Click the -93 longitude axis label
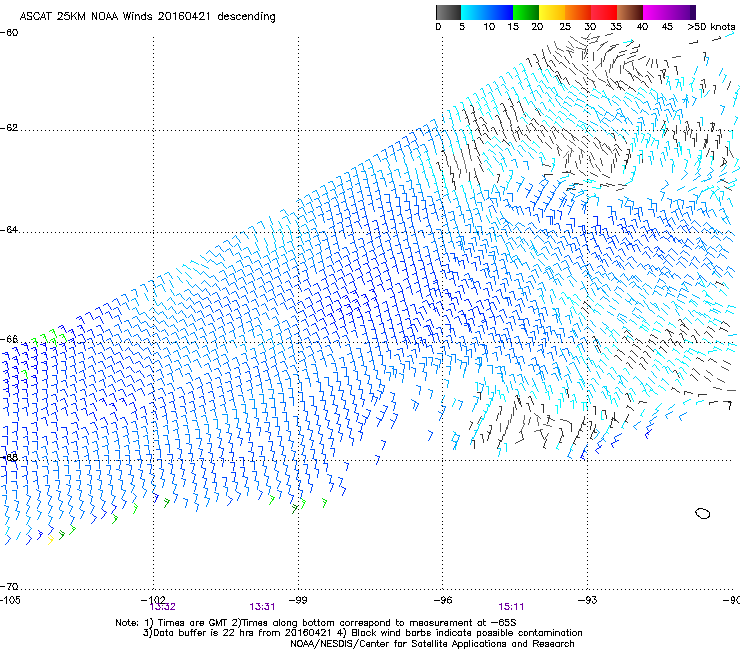The width and height of the screenshot is (740, 650). point(588,600)
